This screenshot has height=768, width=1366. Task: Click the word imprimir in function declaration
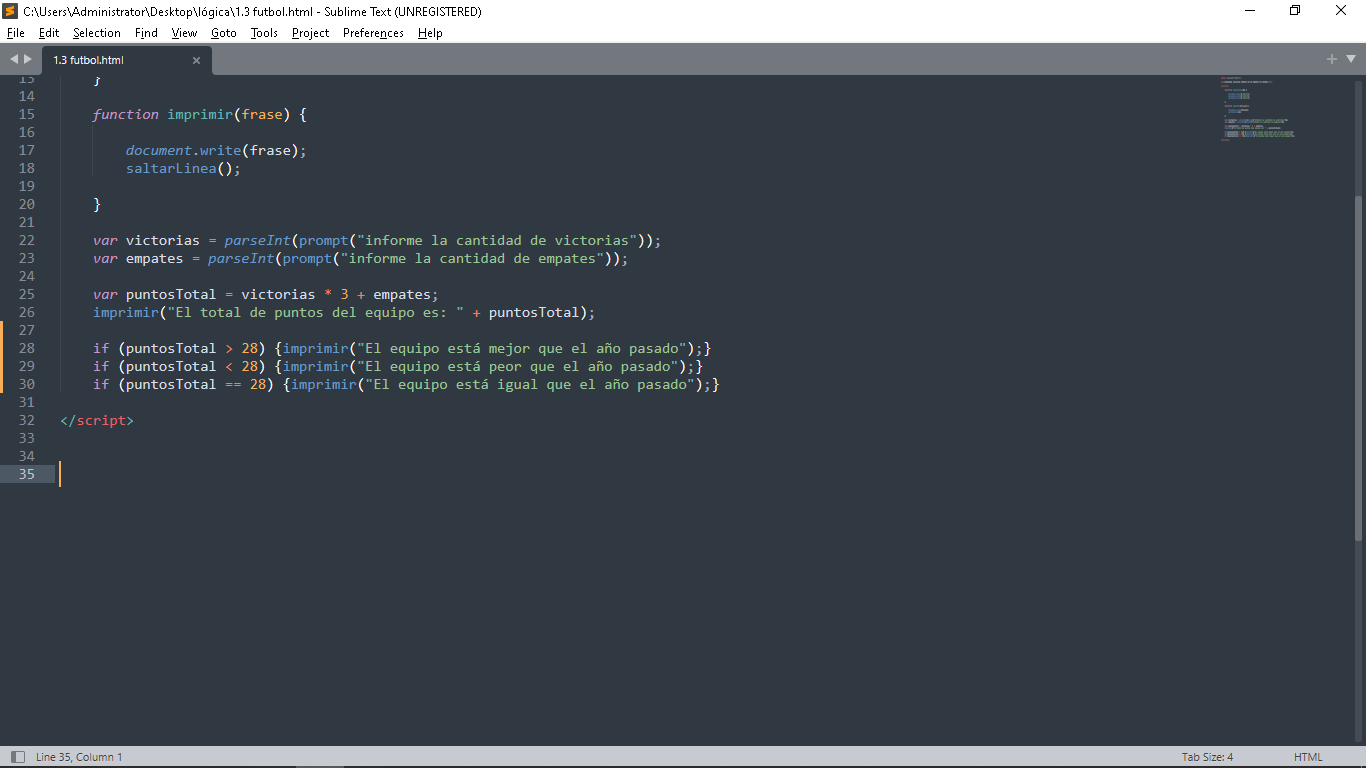tap(200, 114)
